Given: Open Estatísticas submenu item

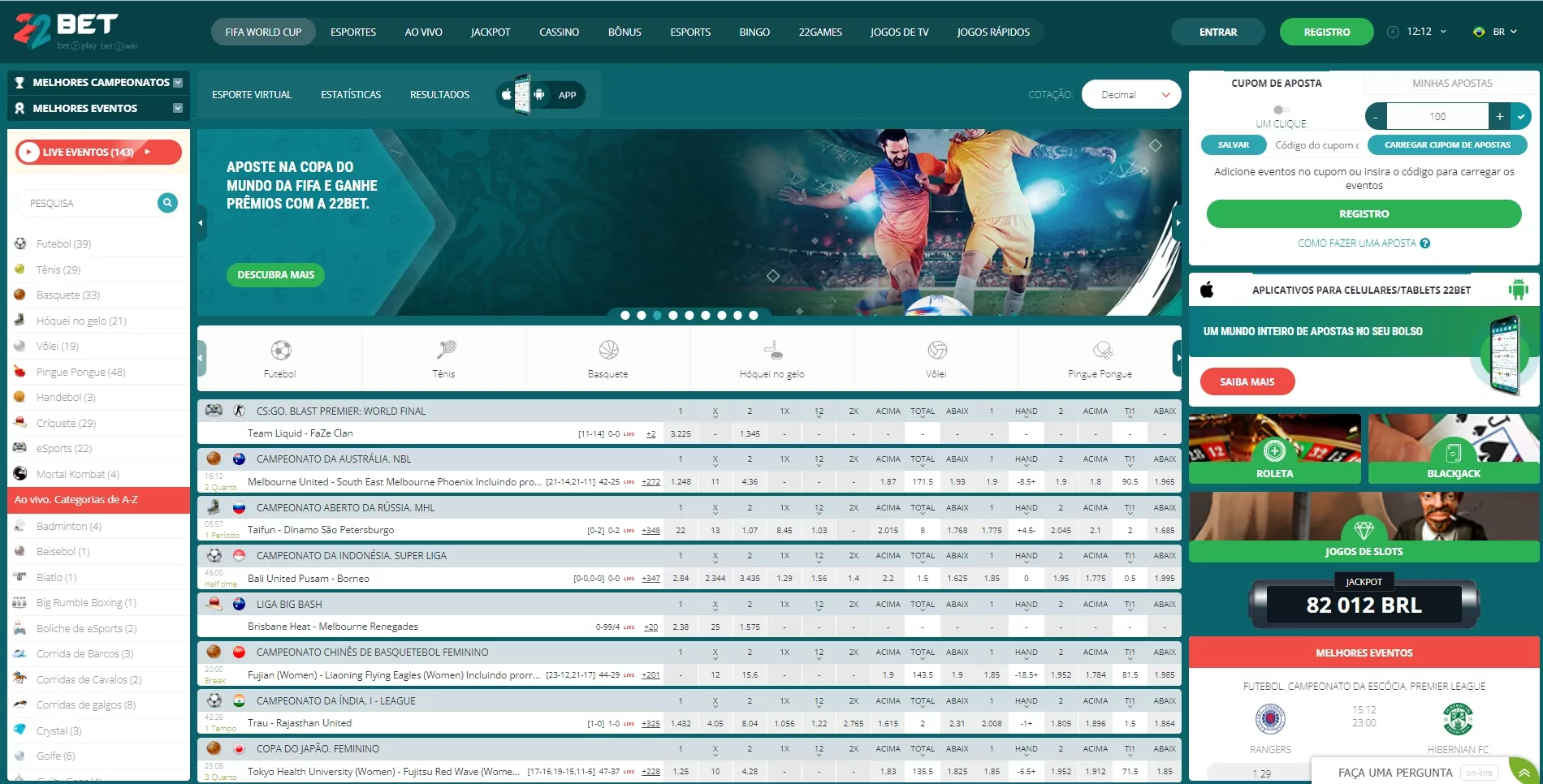Looking at the screenshot, I should [x=351, y=95].
